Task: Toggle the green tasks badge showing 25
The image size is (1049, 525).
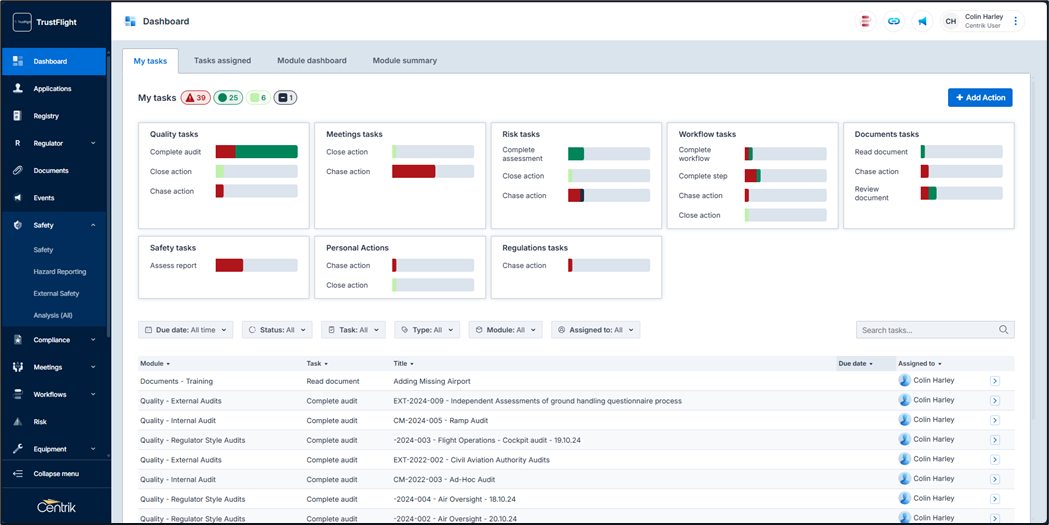Action: (x=229, y=98)
